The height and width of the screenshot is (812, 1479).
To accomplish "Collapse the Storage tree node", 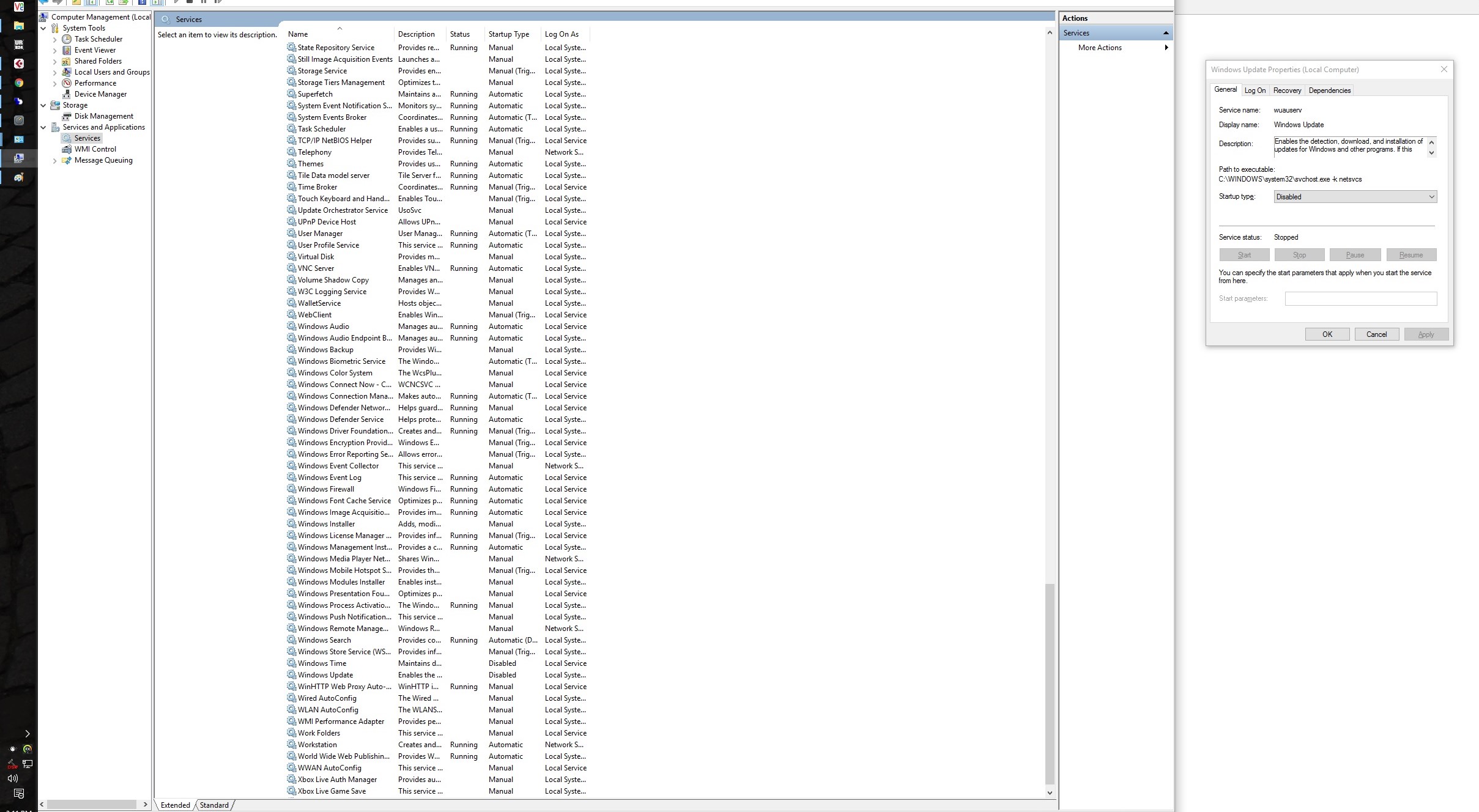I will [43, 105].
